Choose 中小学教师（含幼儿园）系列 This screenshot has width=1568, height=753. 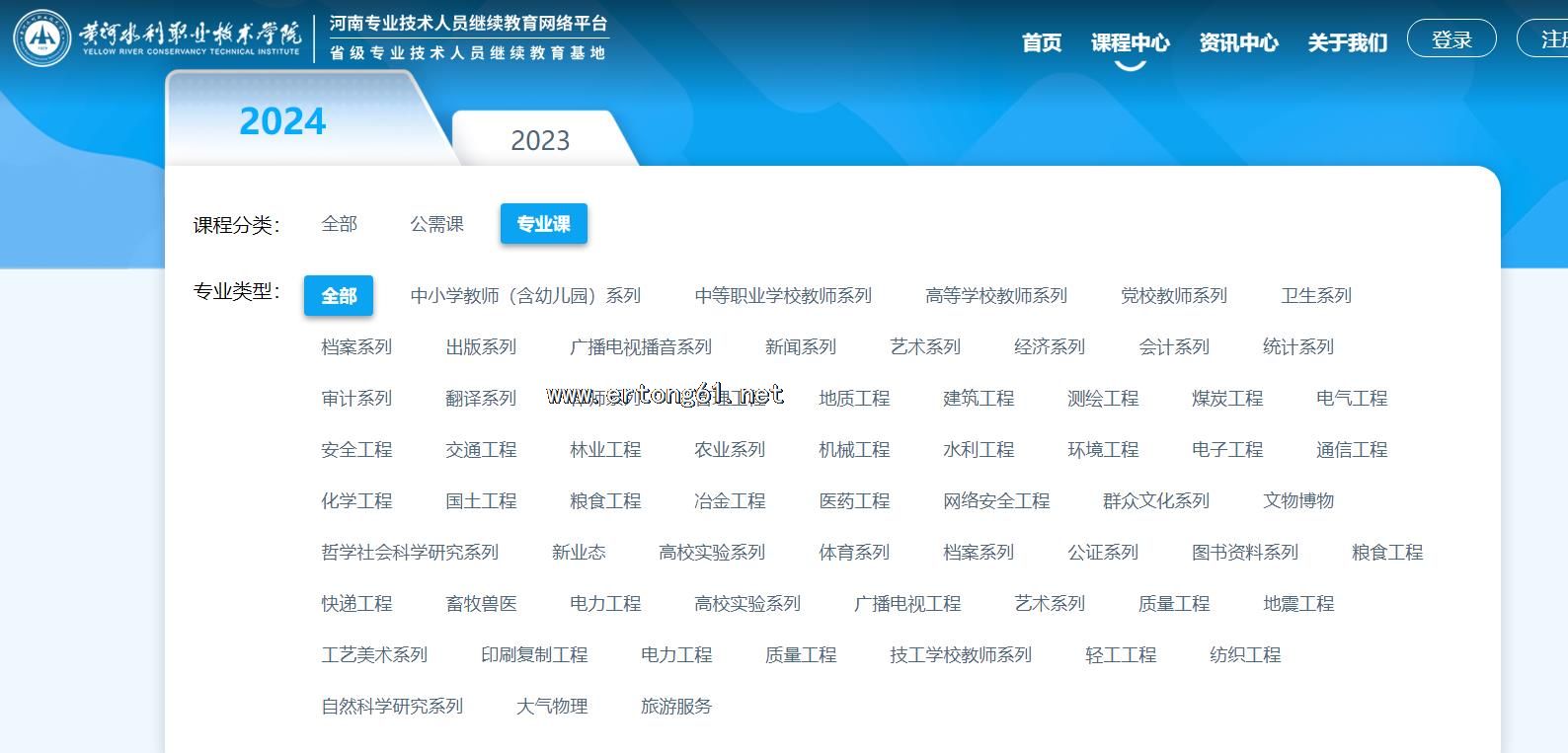pyautogui.click(x=525, y=296)
